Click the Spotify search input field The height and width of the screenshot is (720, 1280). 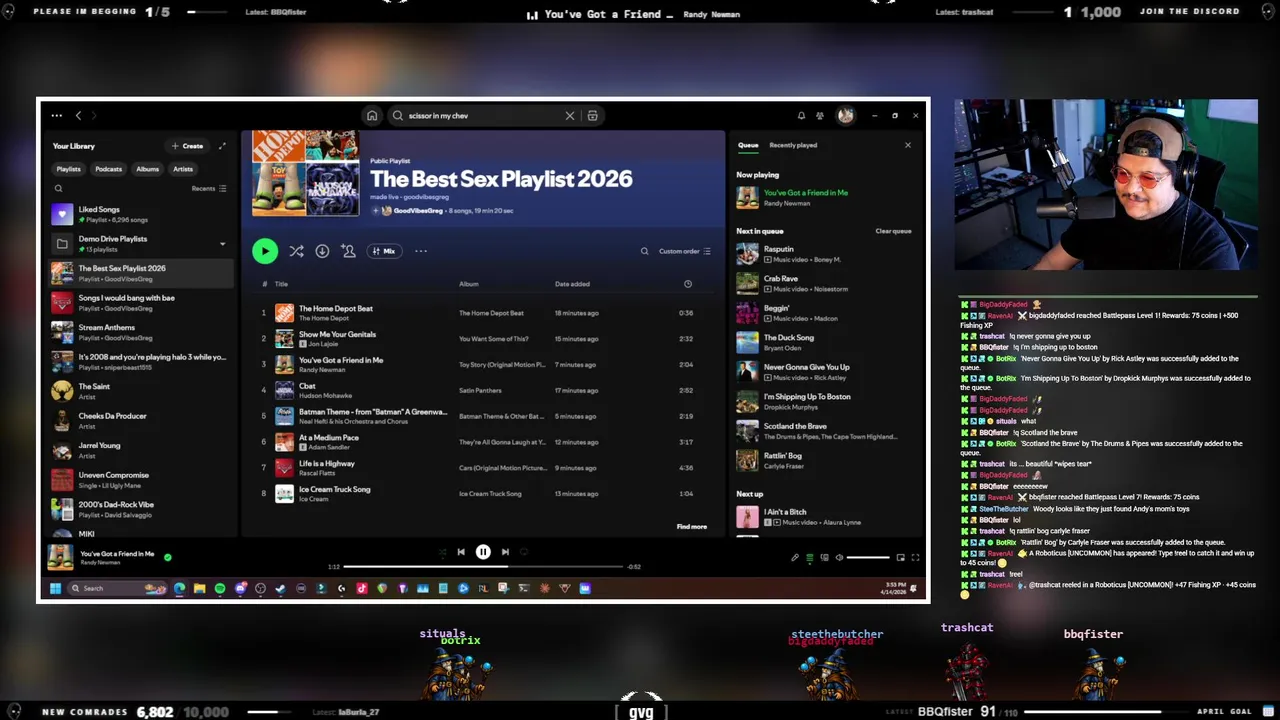(483, 116)
